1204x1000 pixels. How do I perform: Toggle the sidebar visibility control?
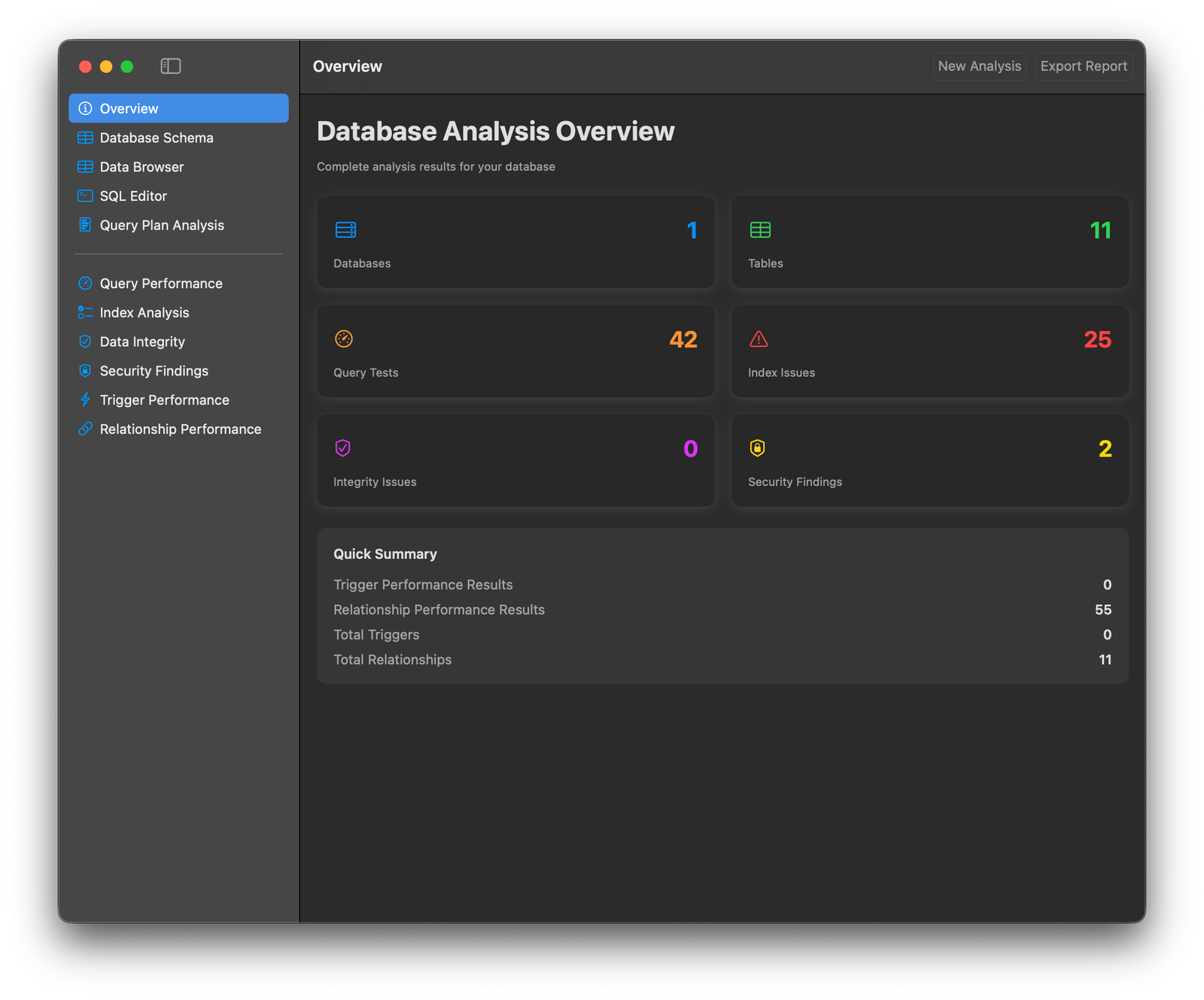point(171,66)
